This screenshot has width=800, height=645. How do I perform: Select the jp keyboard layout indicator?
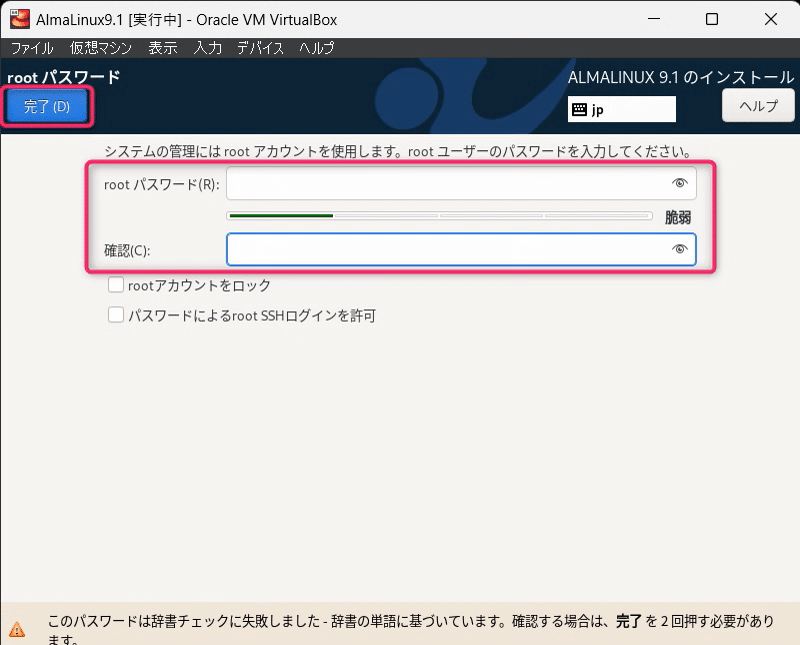point(621,109)
